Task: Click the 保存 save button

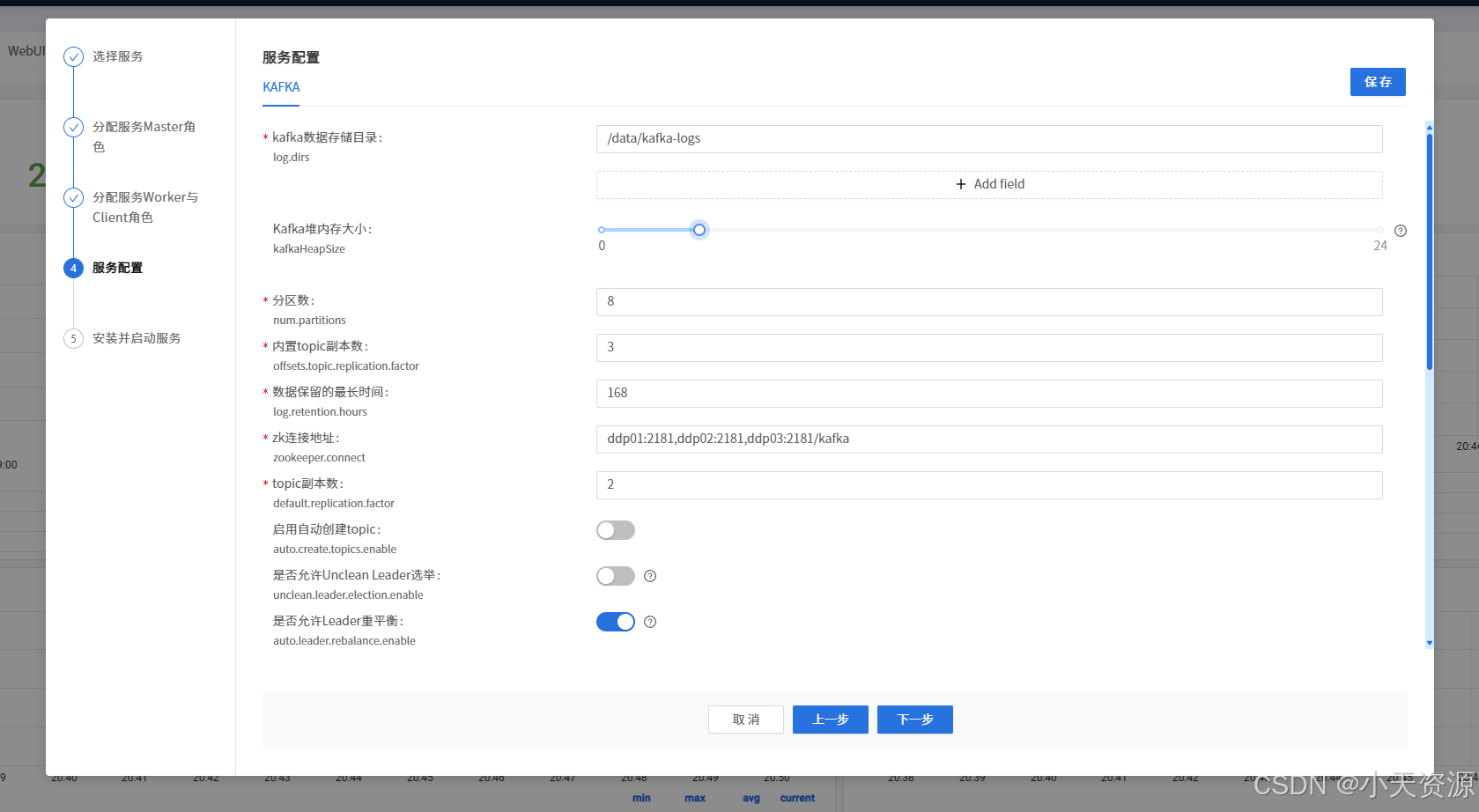Action: [x=1378, y=82]
